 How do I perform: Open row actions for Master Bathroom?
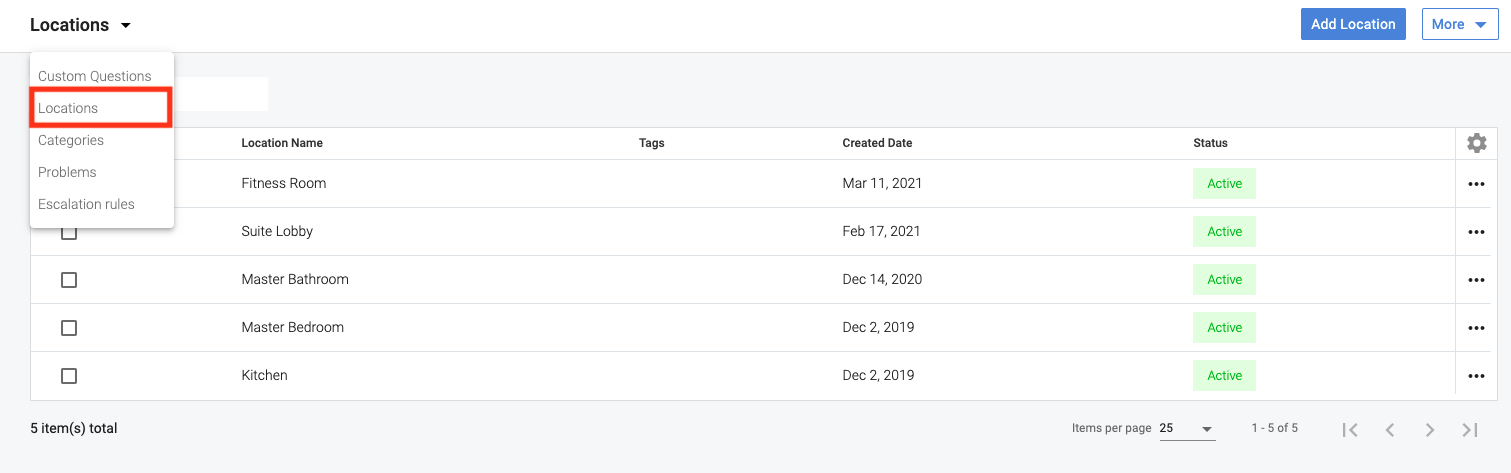tap(1476, 280)
